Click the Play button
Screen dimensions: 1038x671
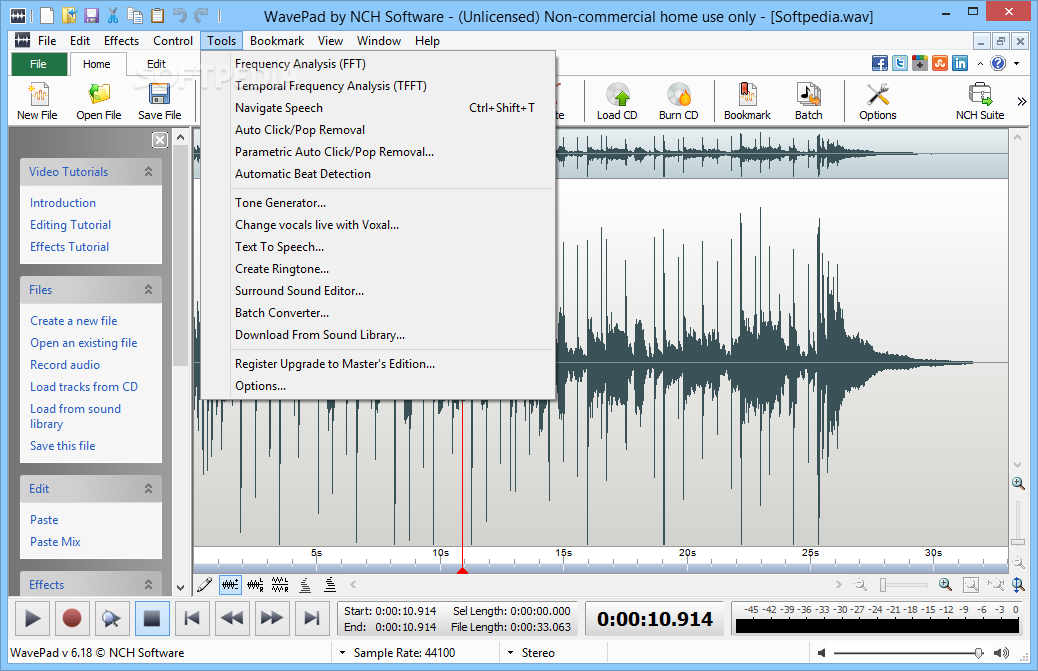point(32,619)
